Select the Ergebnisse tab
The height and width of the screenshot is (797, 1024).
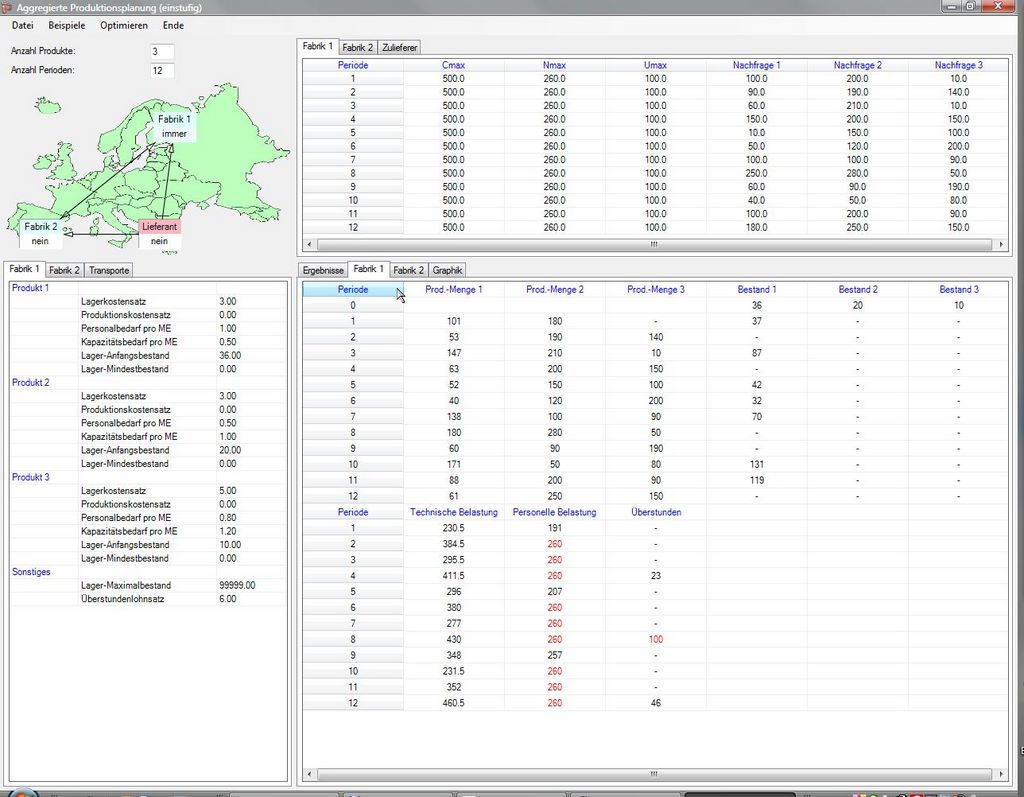click(323, 270)
